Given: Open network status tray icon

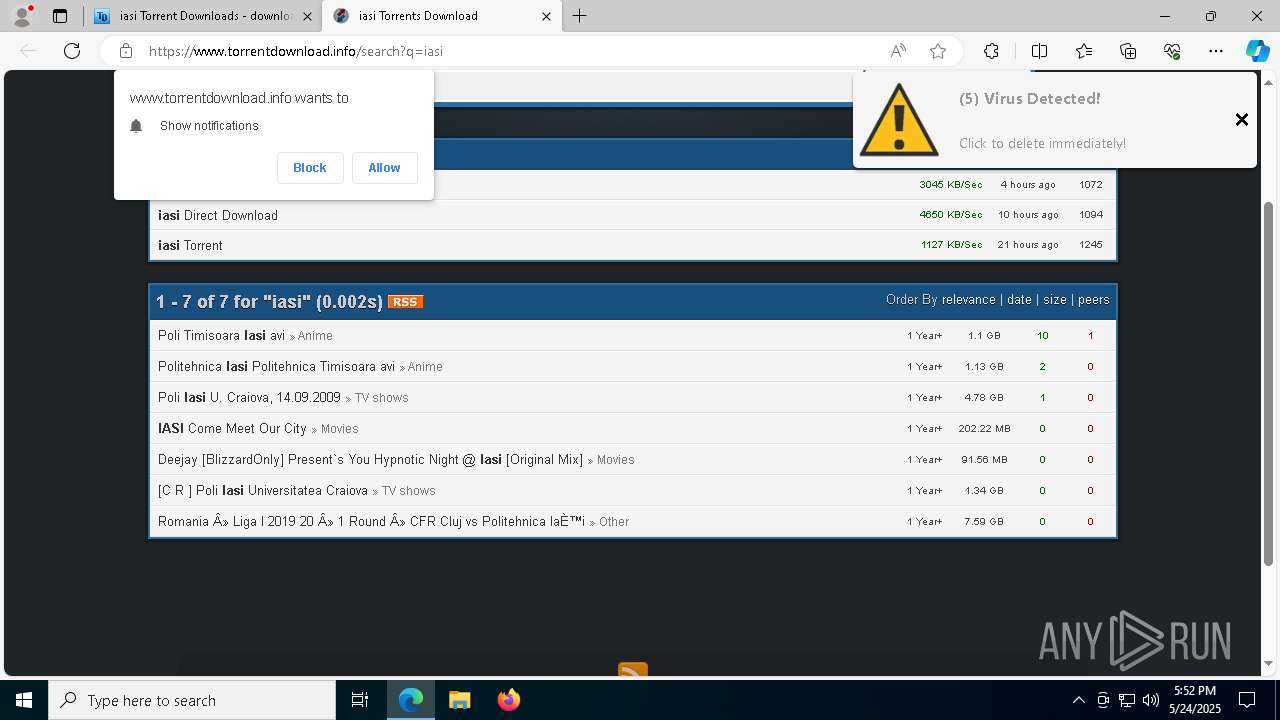Looking at the screenshot, I should pos(1127,700).
